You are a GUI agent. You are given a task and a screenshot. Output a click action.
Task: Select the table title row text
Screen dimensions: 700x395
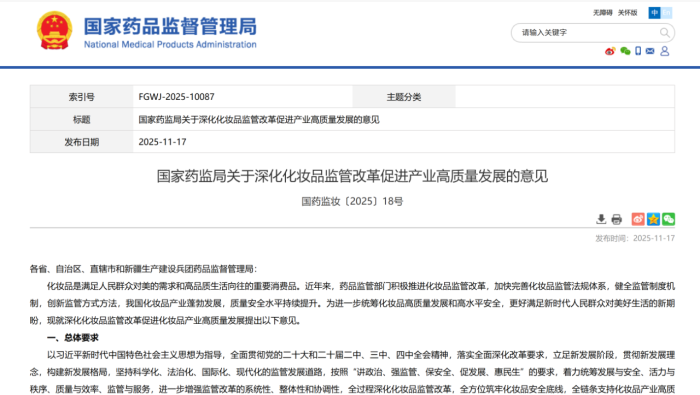(259, 120)
